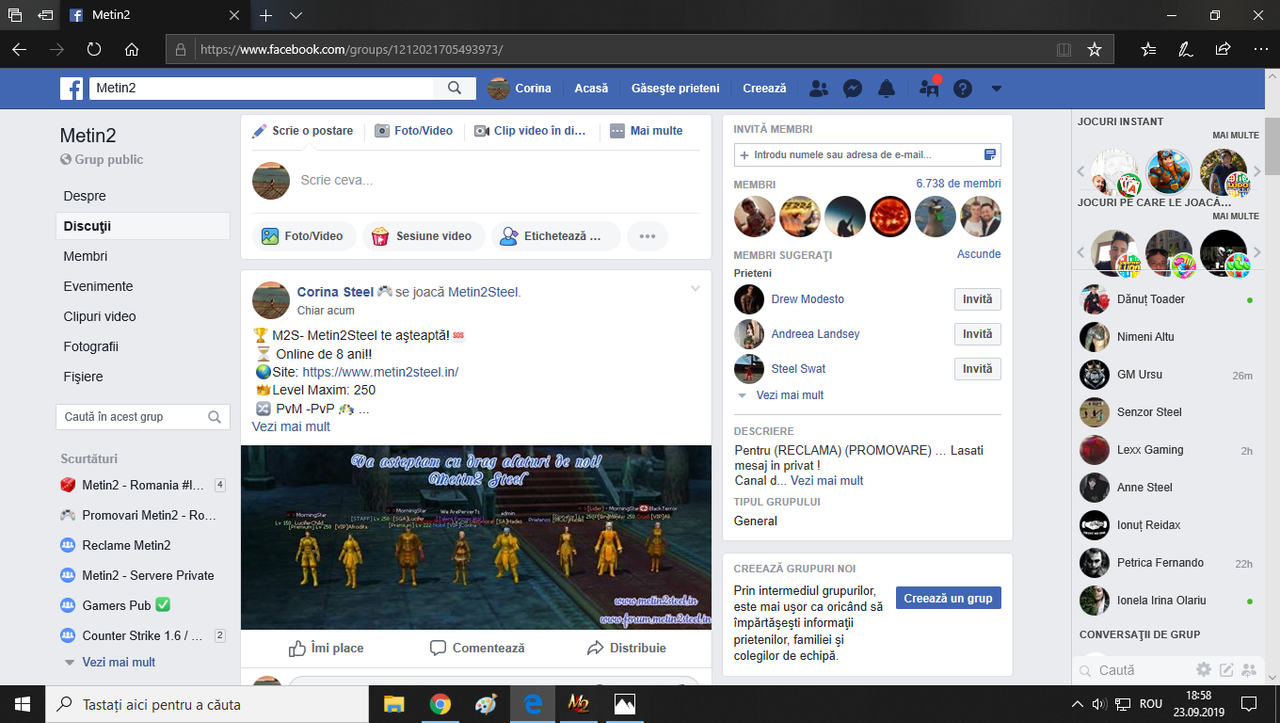The image size is (1280, 723).
Task: Refresh the page with reload icon
Action: [x=94, y=49]
